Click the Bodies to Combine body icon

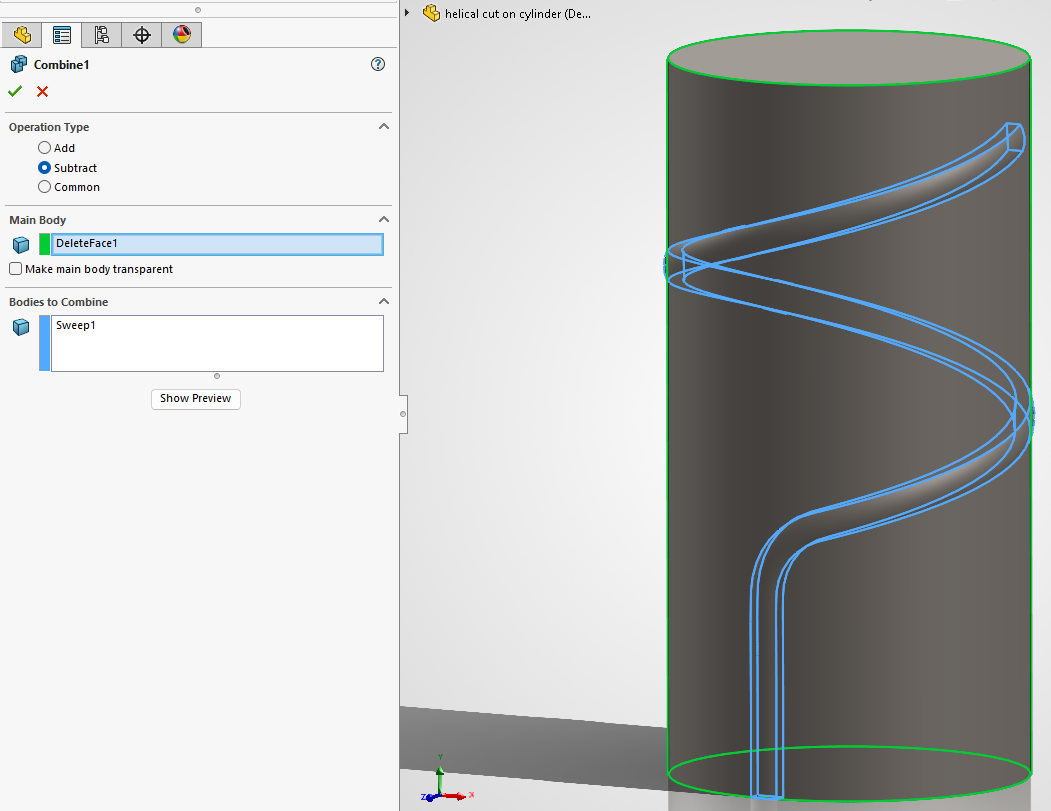pyautogui.click(x=21, y=327)
